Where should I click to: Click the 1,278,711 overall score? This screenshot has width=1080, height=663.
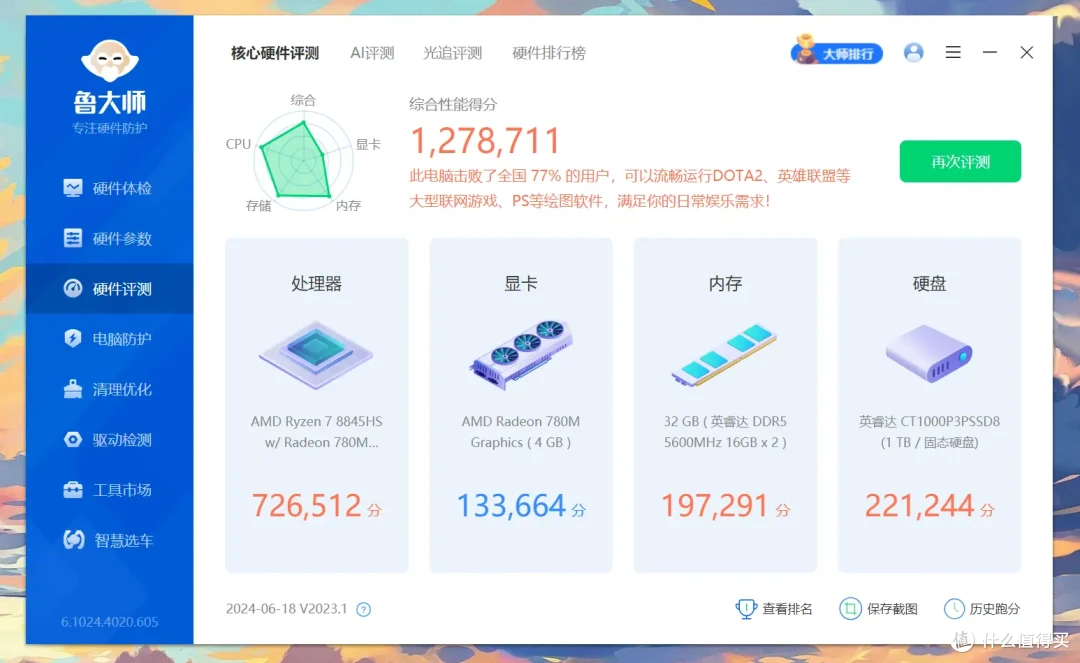coord(485,141)
